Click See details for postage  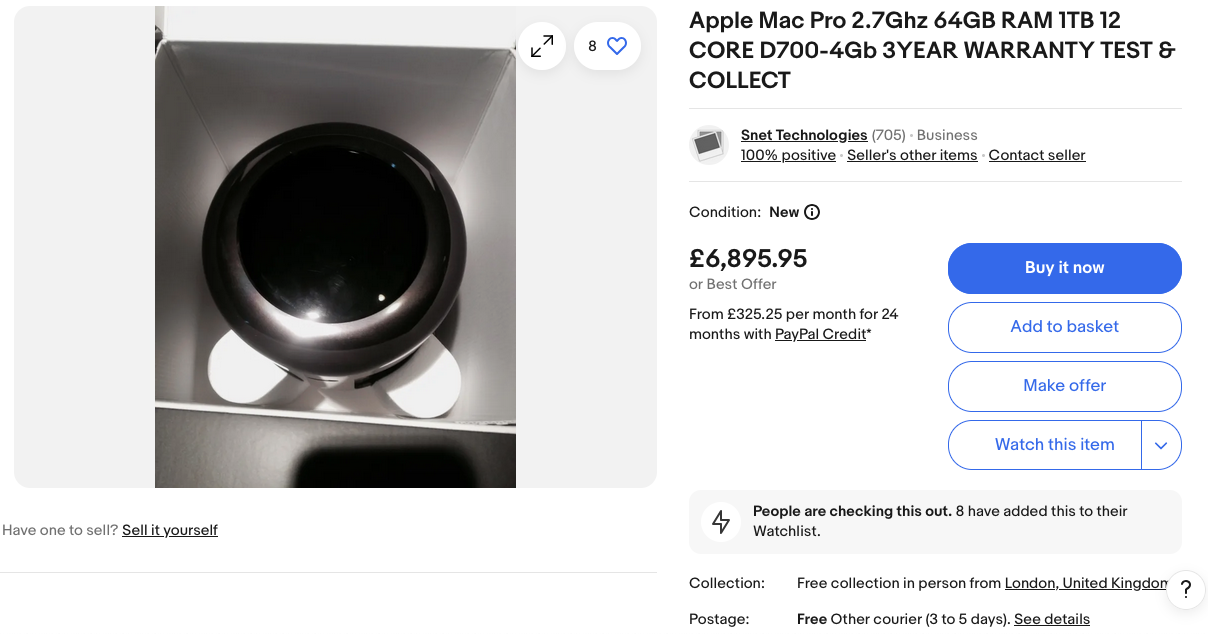point(1052,619)
